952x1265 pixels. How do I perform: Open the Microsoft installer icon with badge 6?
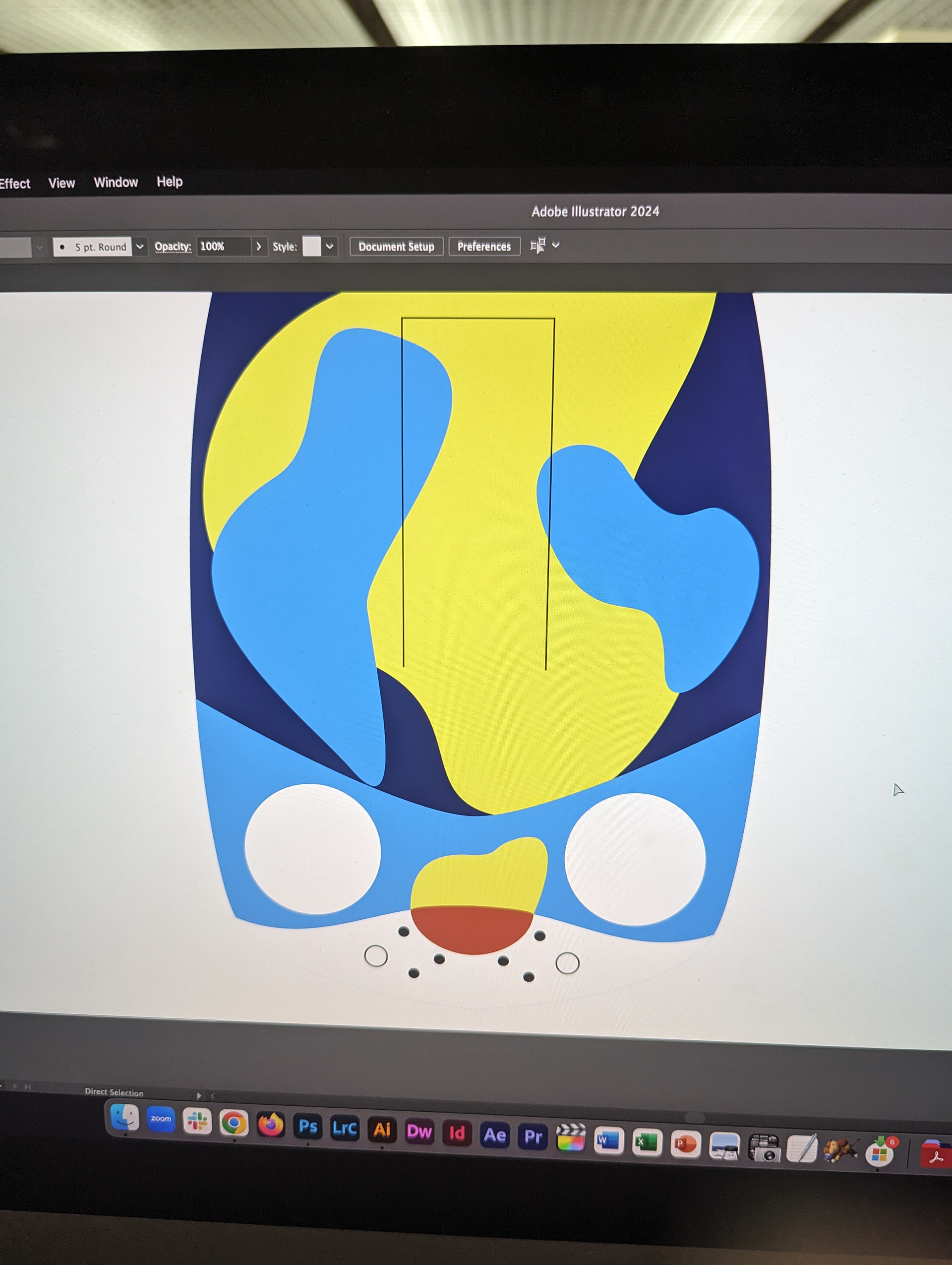881,1151
